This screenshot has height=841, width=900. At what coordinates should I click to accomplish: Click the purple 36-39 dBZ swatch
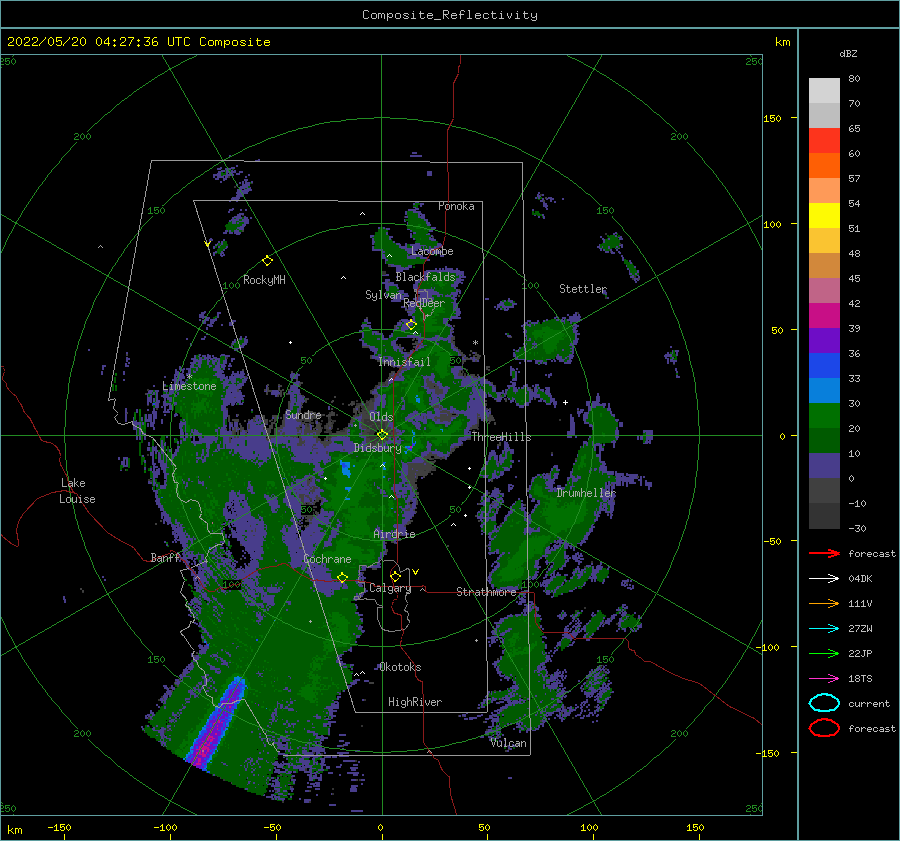(x=824, y=341)
